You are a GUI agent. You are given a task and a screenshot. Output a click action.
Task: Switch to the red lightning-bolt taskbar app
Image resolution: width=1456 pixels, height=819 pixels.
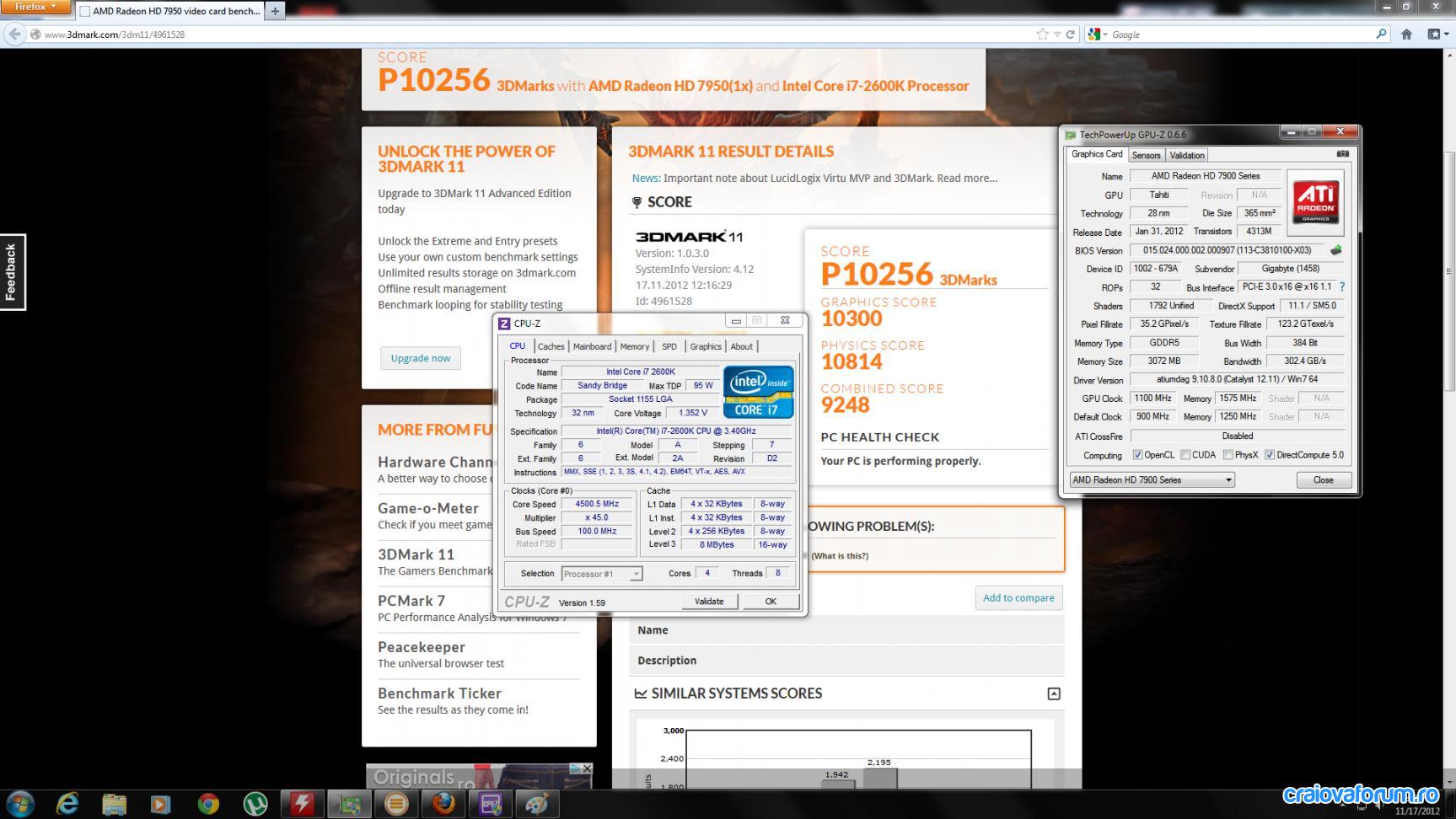pyautogui.click(x=303, y=804)
